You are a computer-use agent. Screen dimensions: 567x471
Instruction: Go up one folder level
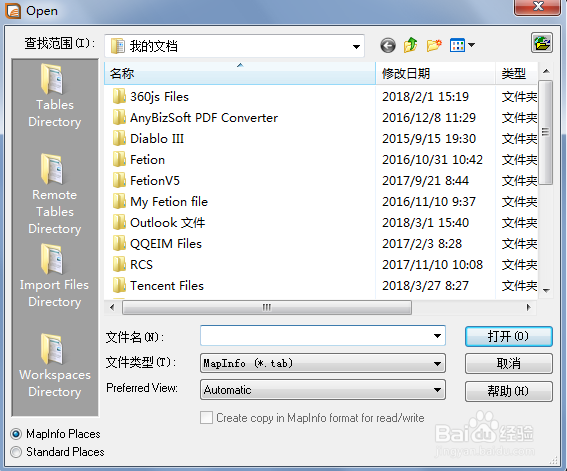click(x=410, y=45)
